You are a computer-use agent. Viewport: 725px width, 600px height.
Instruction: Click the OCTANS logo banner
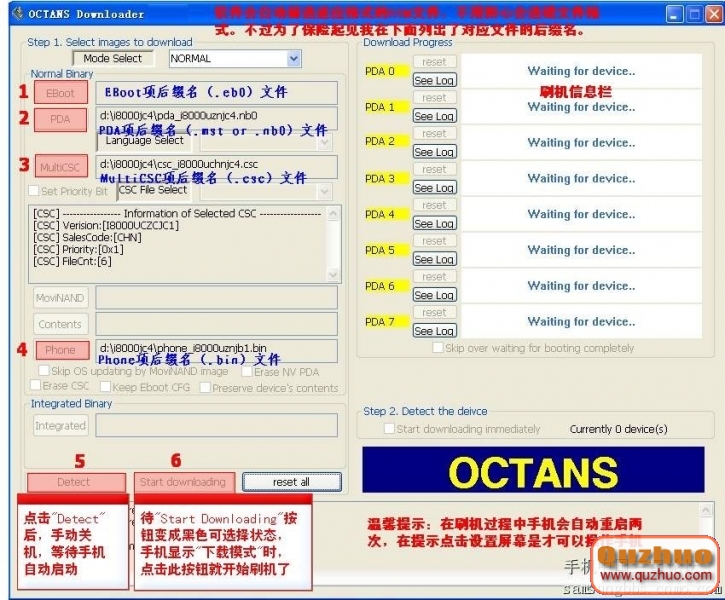pos(533,470)
